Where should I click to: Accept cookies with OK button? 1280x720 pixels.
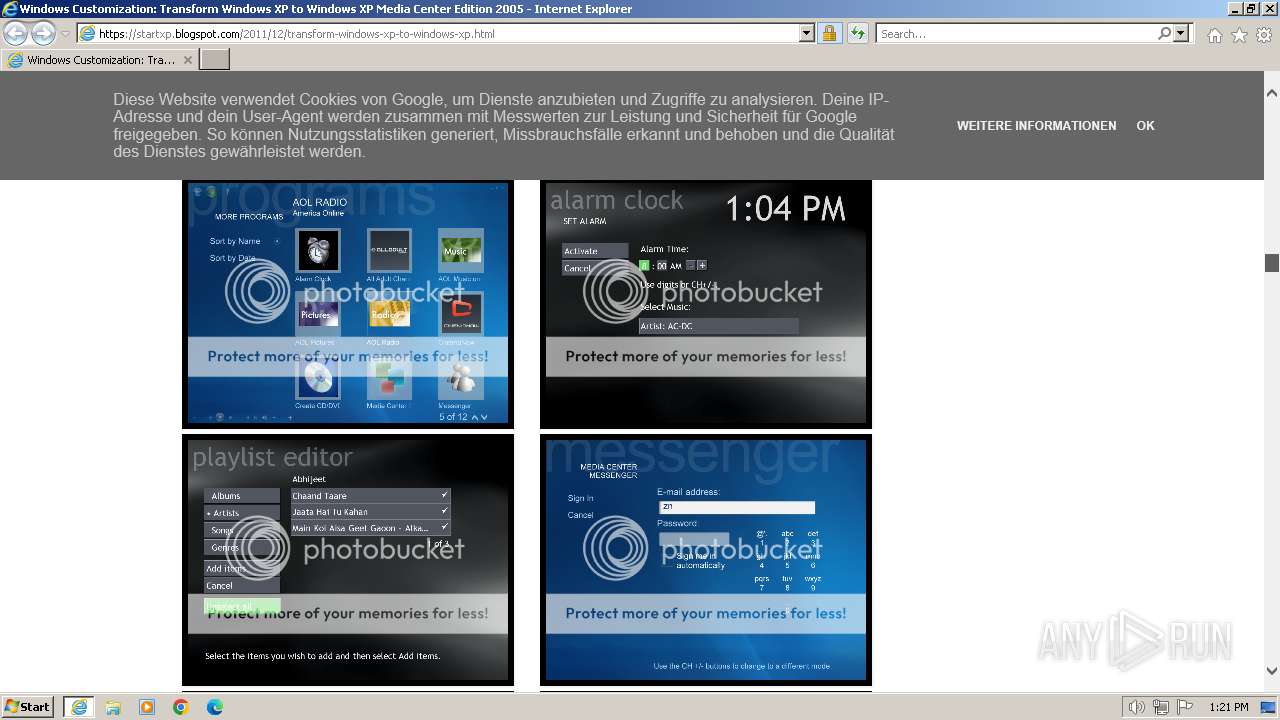tap(1145, 126)
